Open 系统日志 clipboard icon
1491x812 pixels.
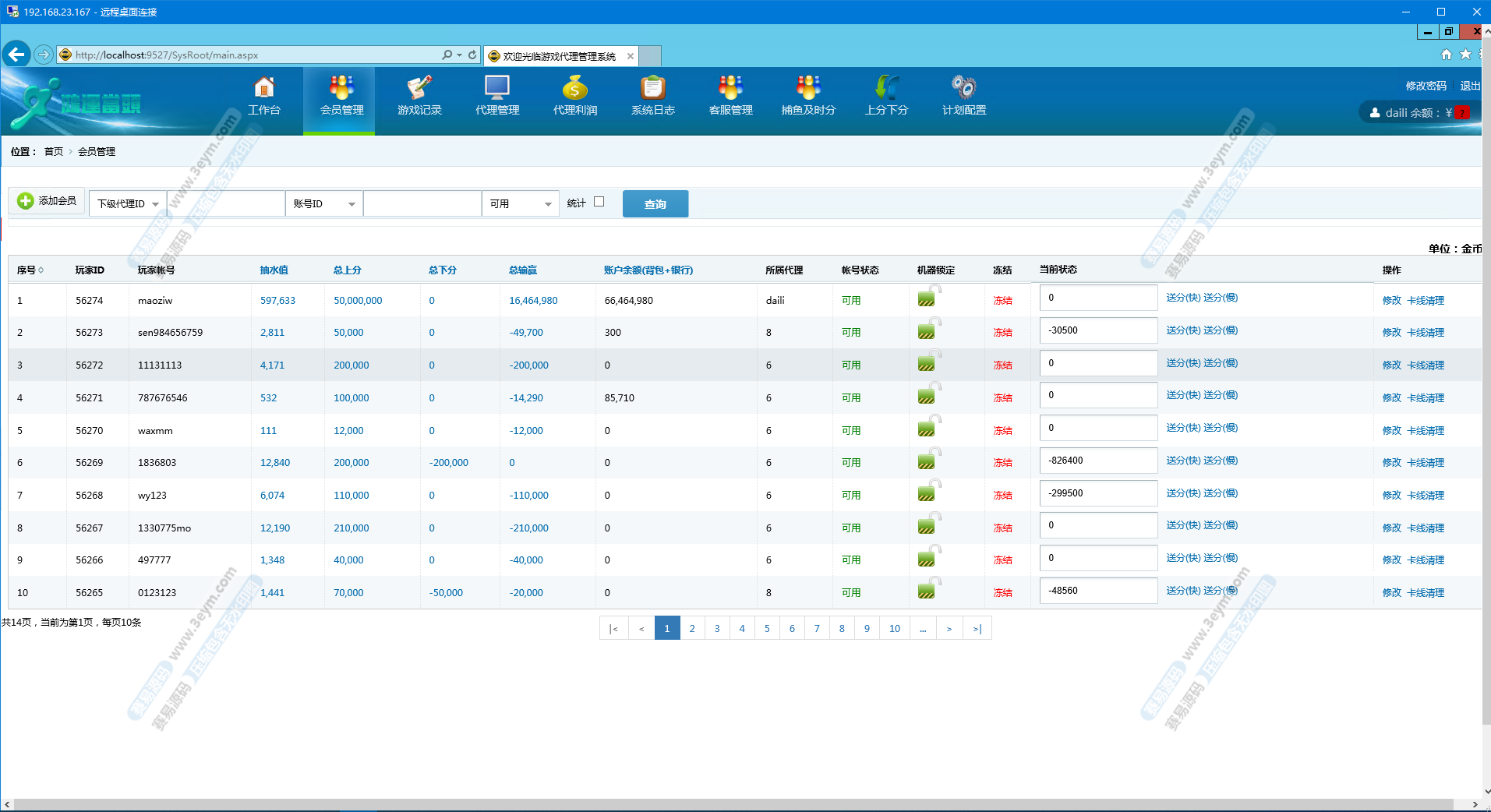(653, 87)
